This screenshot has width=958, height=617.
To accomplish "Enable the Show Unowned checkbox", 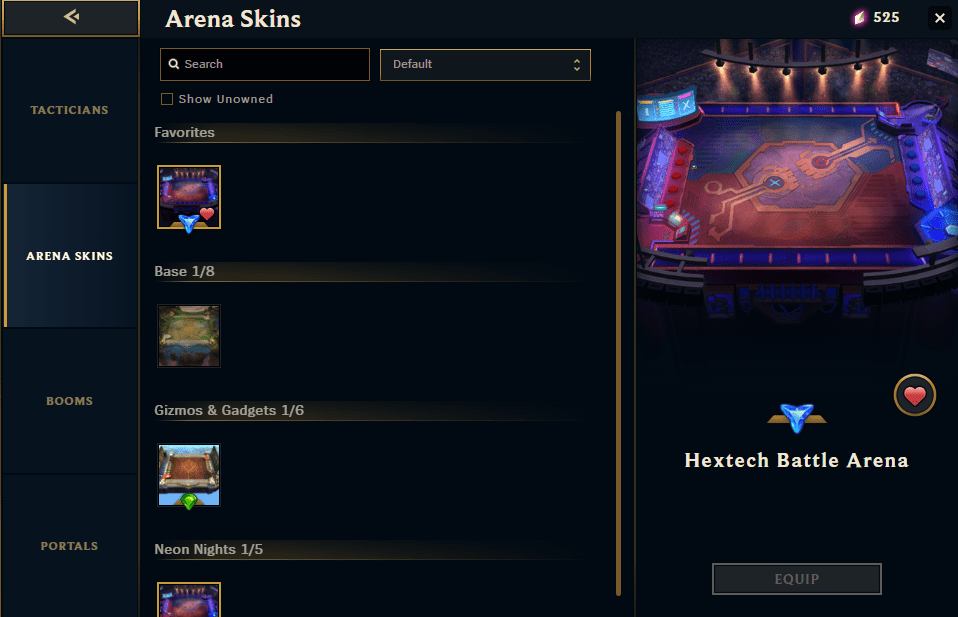I will 167,99.
